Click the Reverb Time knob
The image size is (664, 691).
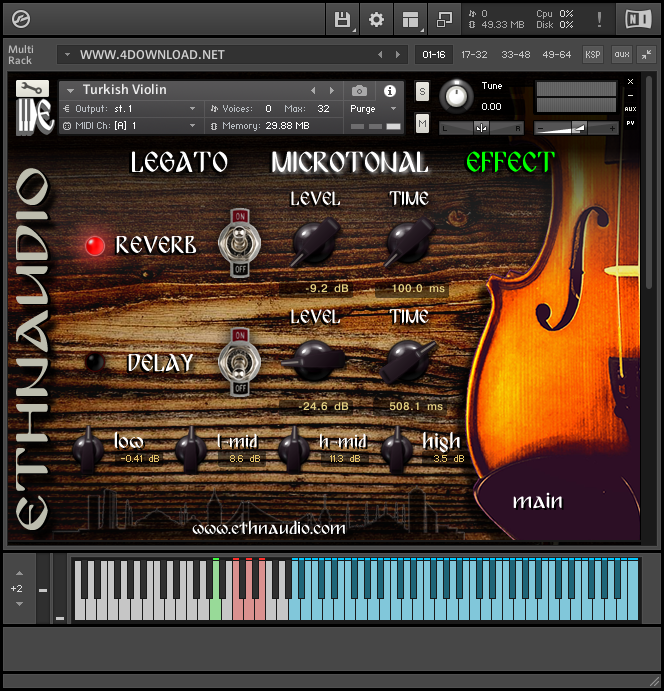pyautogui.click(x=409, y=242)
